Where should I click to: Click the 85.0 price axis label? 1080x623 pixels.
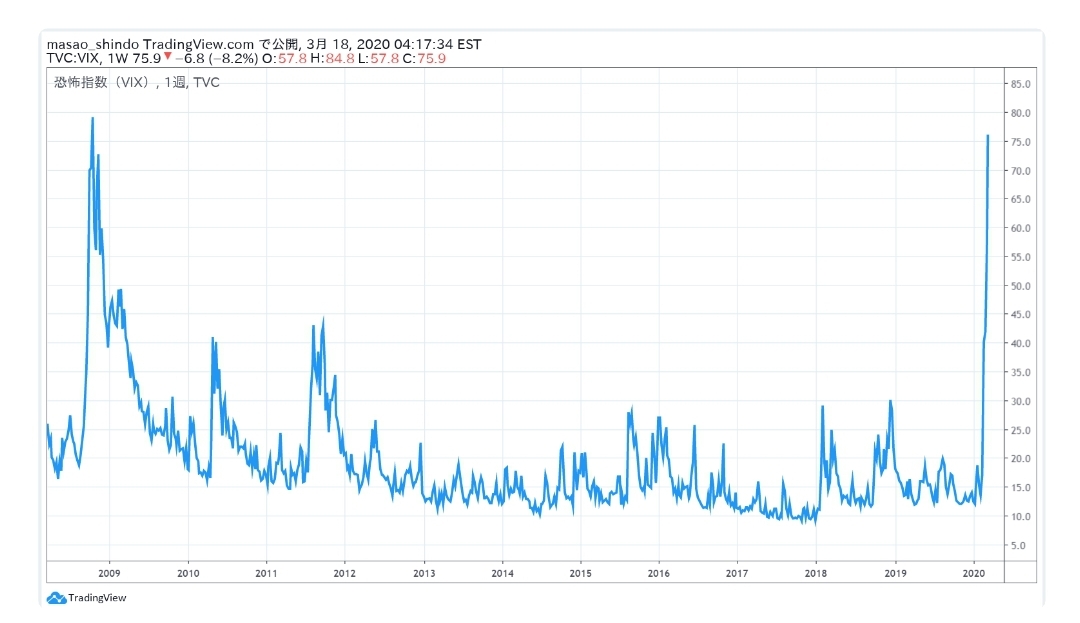pos(1020,84)
